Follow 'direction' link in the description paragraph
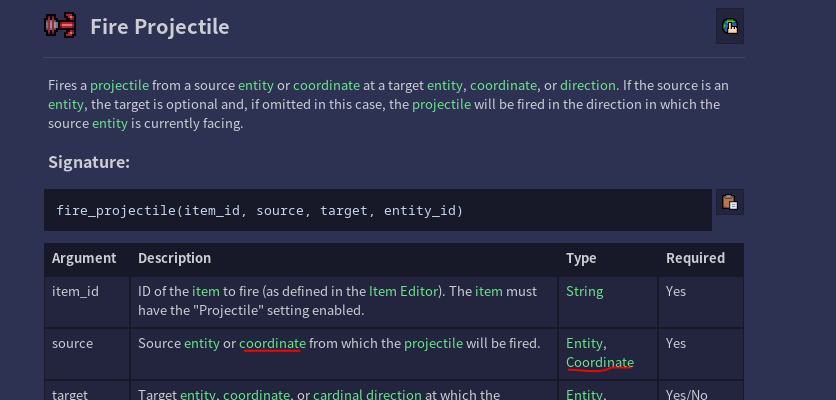 588,85
